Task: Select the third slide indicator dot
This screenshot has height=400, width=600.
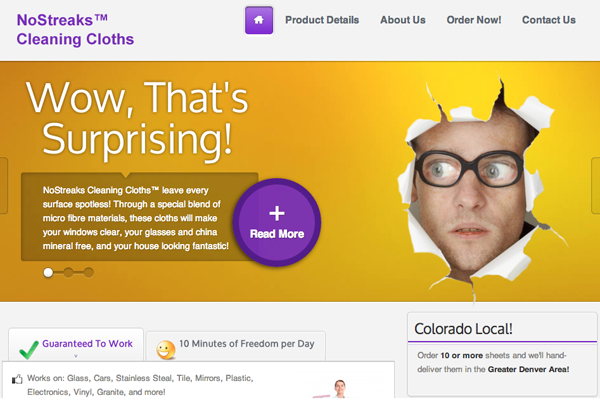Action: click(88, 272)
